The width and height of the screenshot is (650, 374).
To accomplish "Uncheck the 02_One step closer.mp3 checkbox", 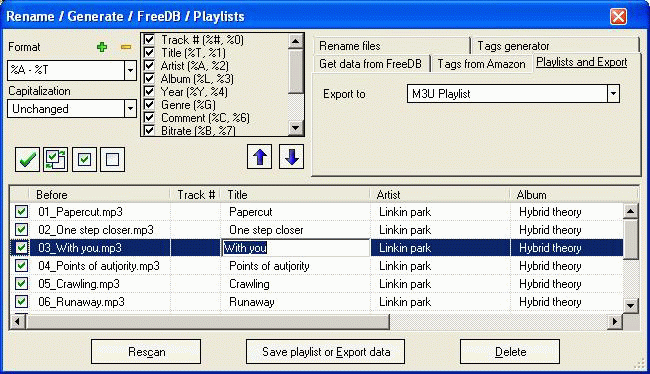I will [x=21, y=229].
